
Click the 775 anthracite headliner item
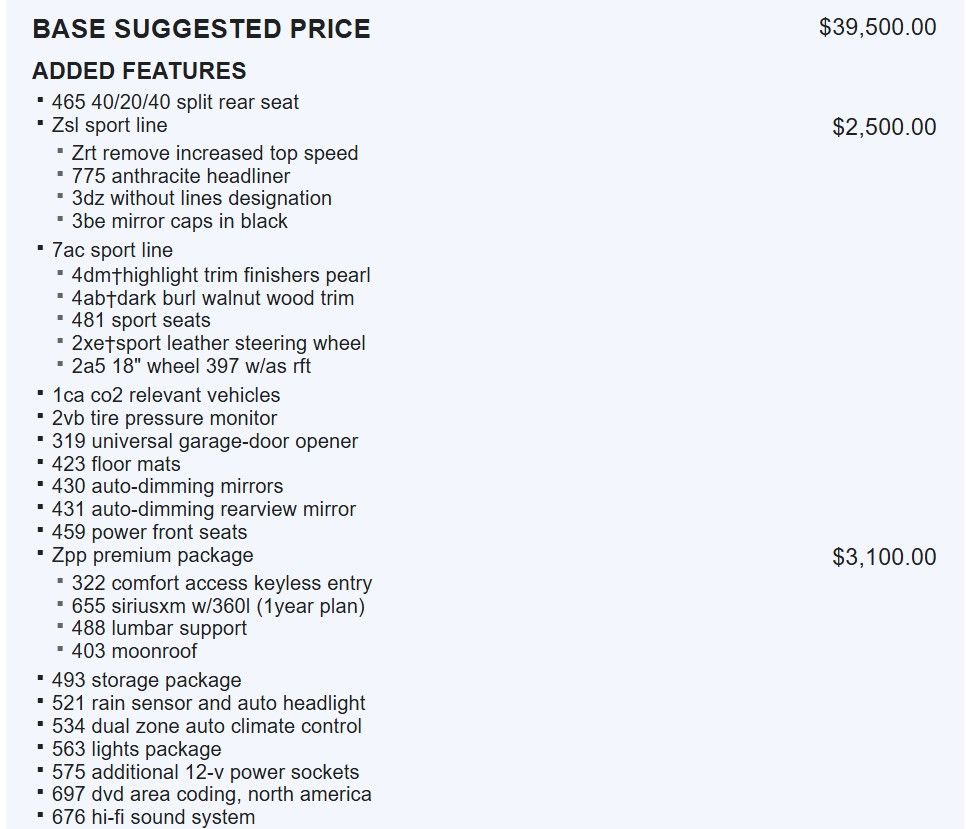(x=181, y=176)
